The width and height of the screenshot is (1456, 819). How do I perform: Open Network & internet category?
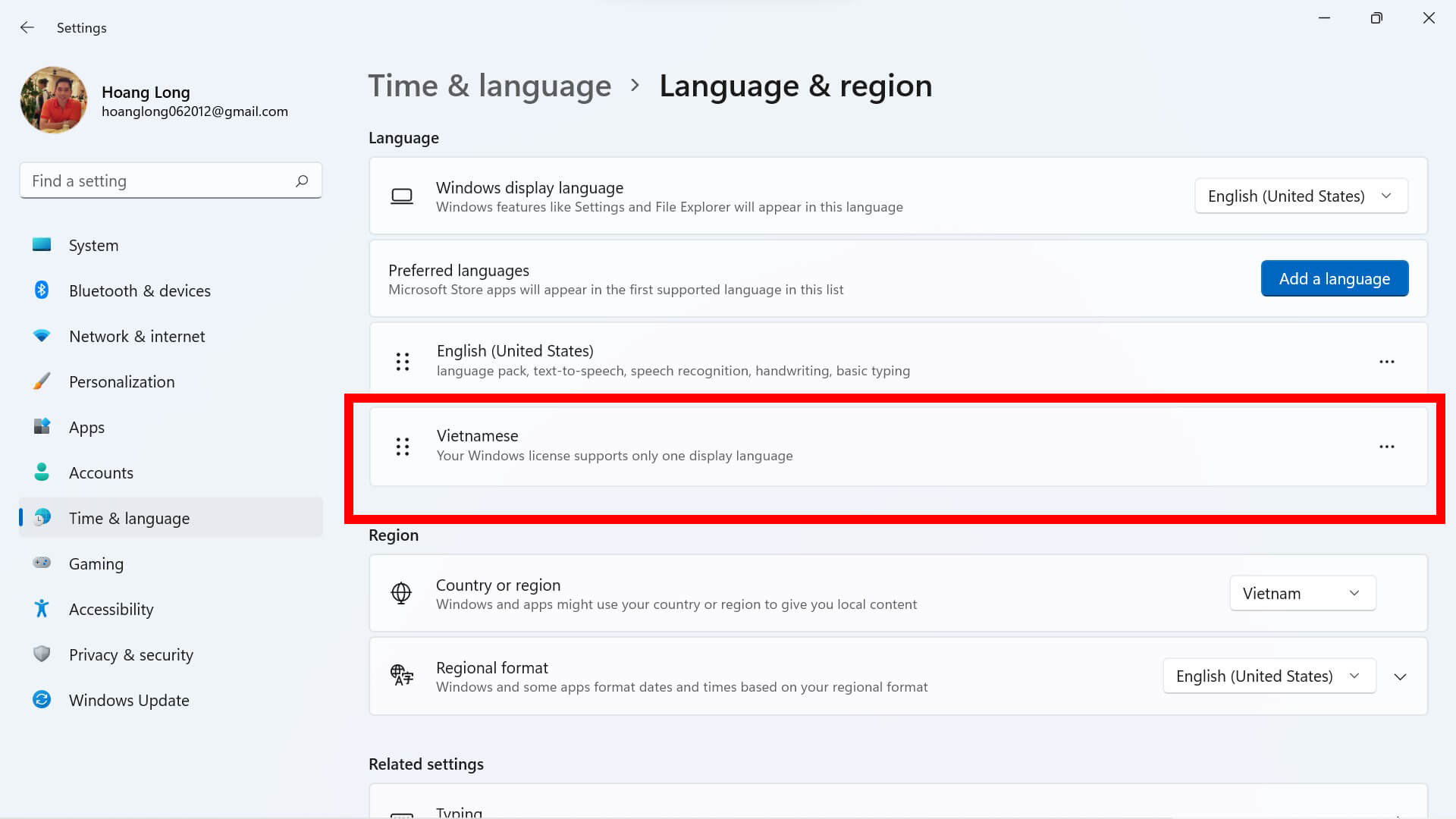(x=171, y=336)
